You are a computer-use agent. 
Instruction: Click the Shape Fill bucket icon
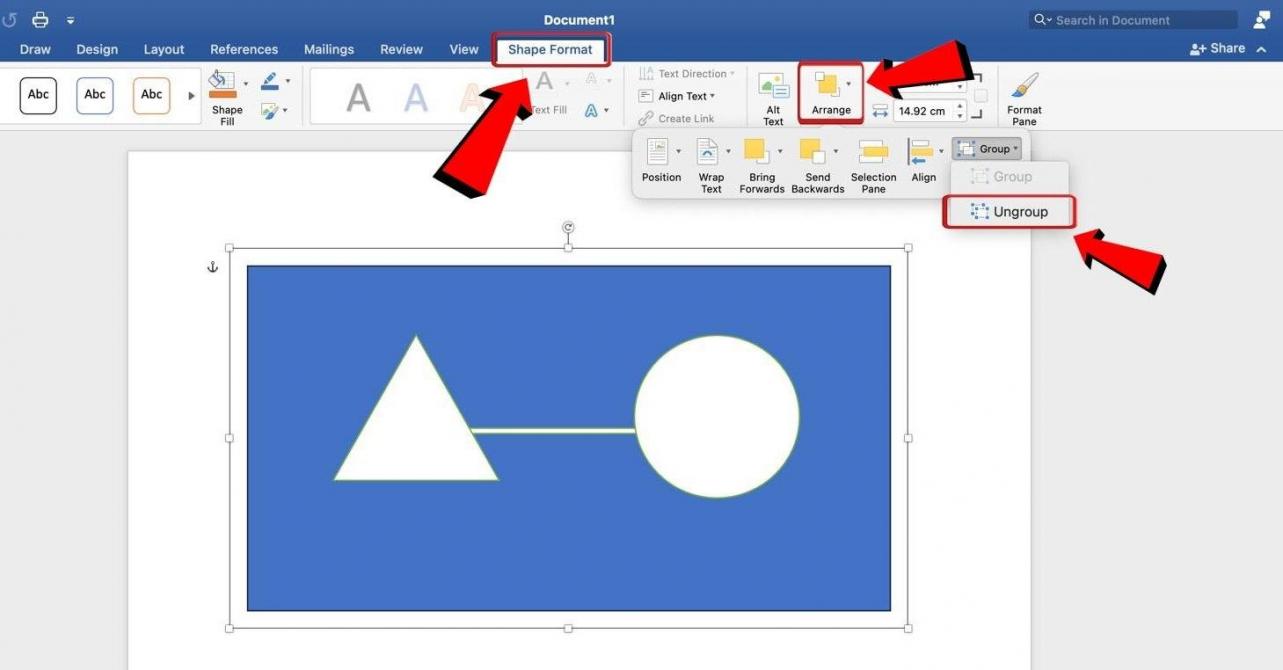point(221,82)
